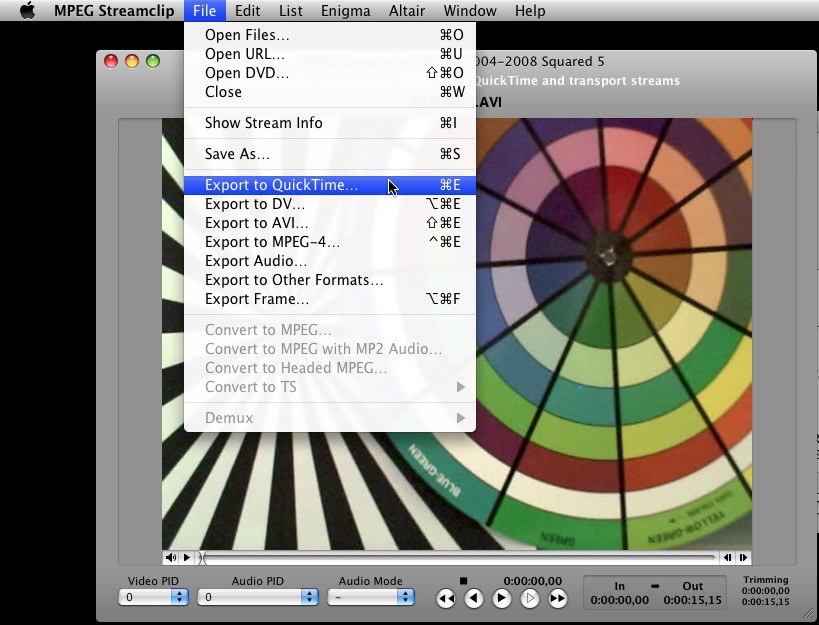Click the frame step-forward icon right of timeline
819x625 pixels.
tap(744, 558)
